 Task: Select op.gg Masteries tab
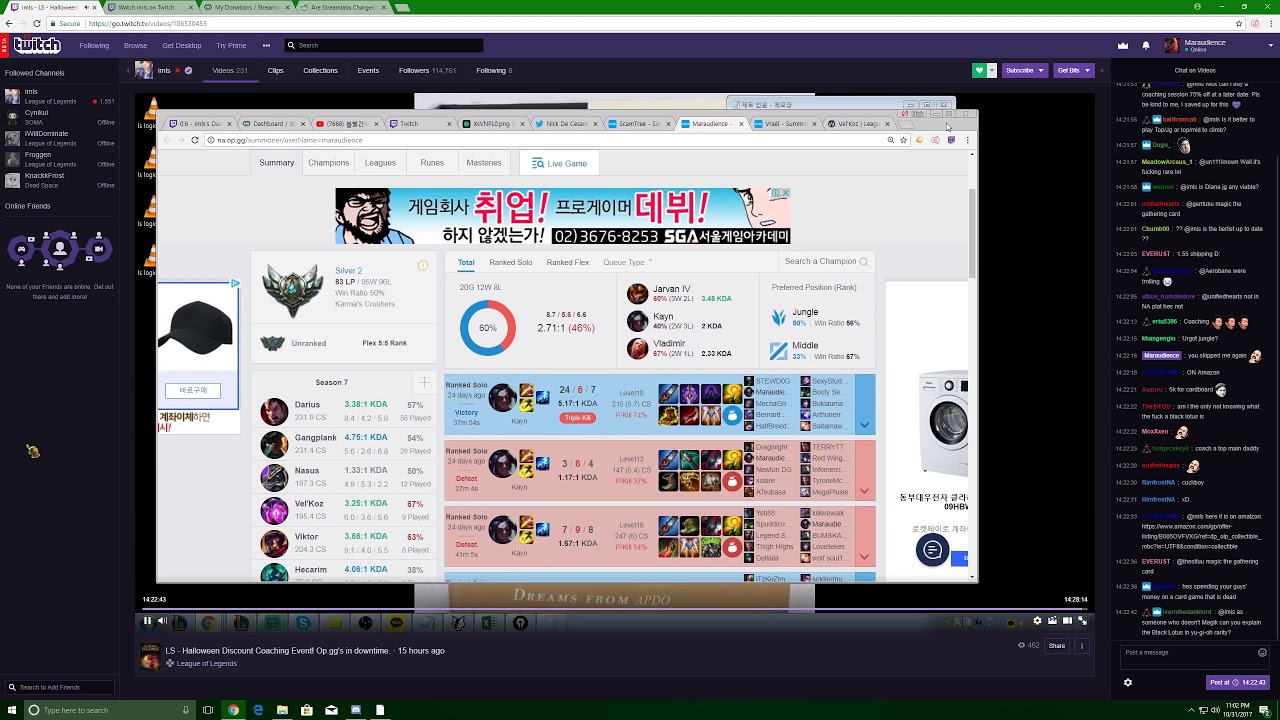tap(484, 163)
